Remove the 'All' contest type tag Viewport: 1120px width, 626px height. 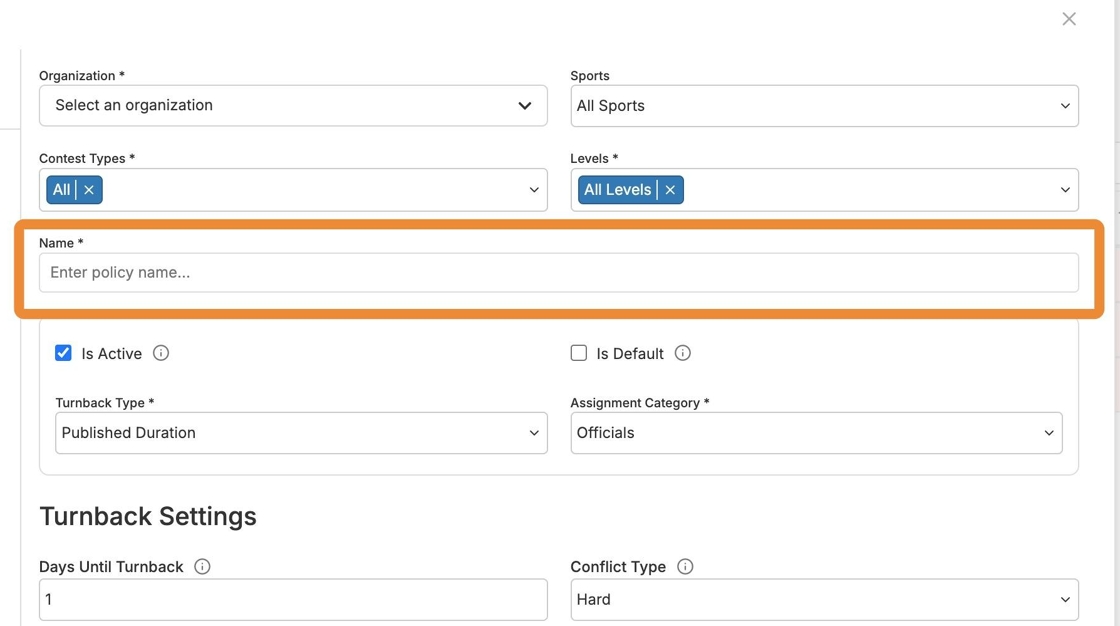[89, 190]
